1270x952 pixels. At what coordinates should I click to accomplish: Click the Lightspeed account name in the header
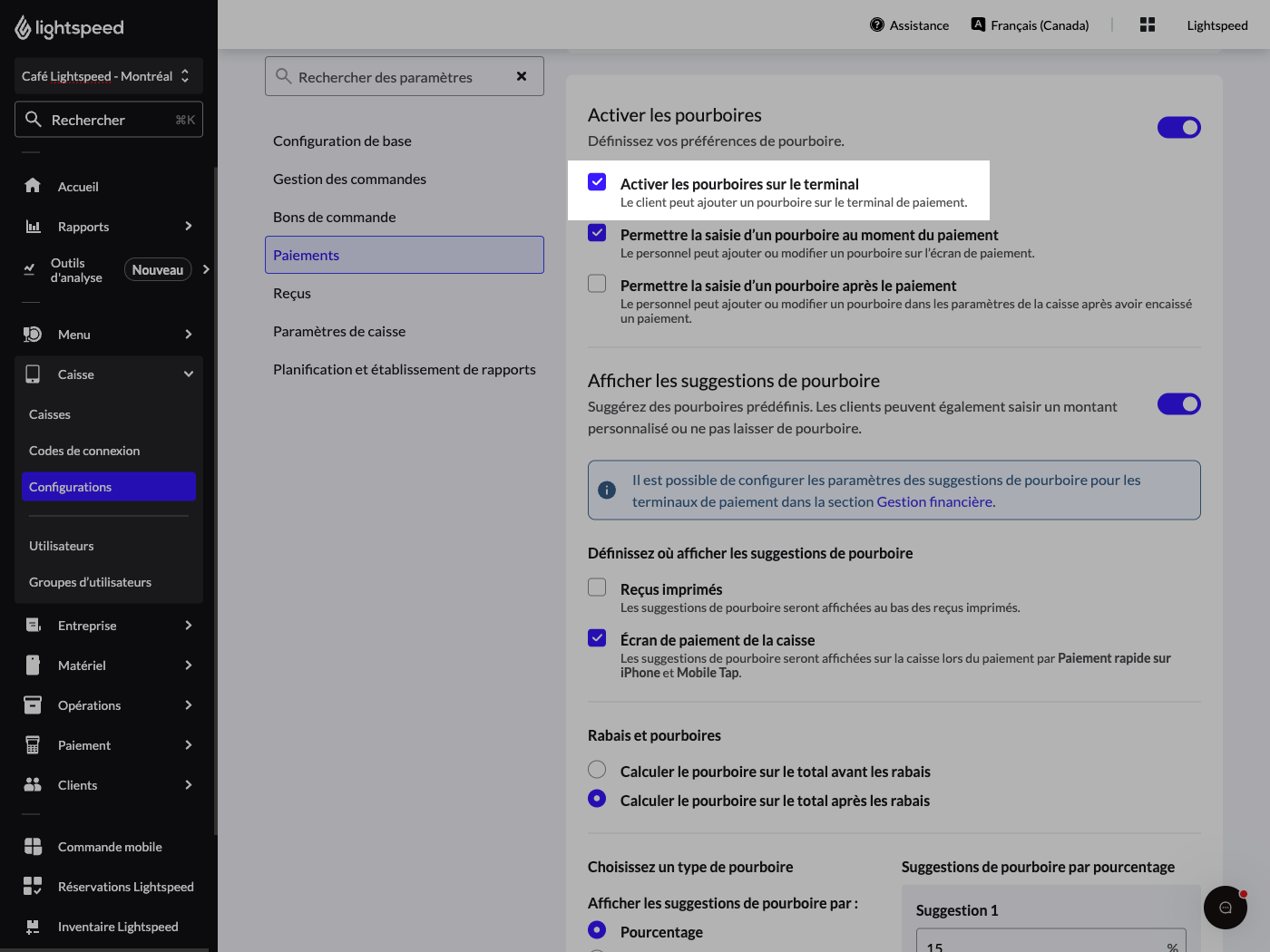[x=1217, y=25]
